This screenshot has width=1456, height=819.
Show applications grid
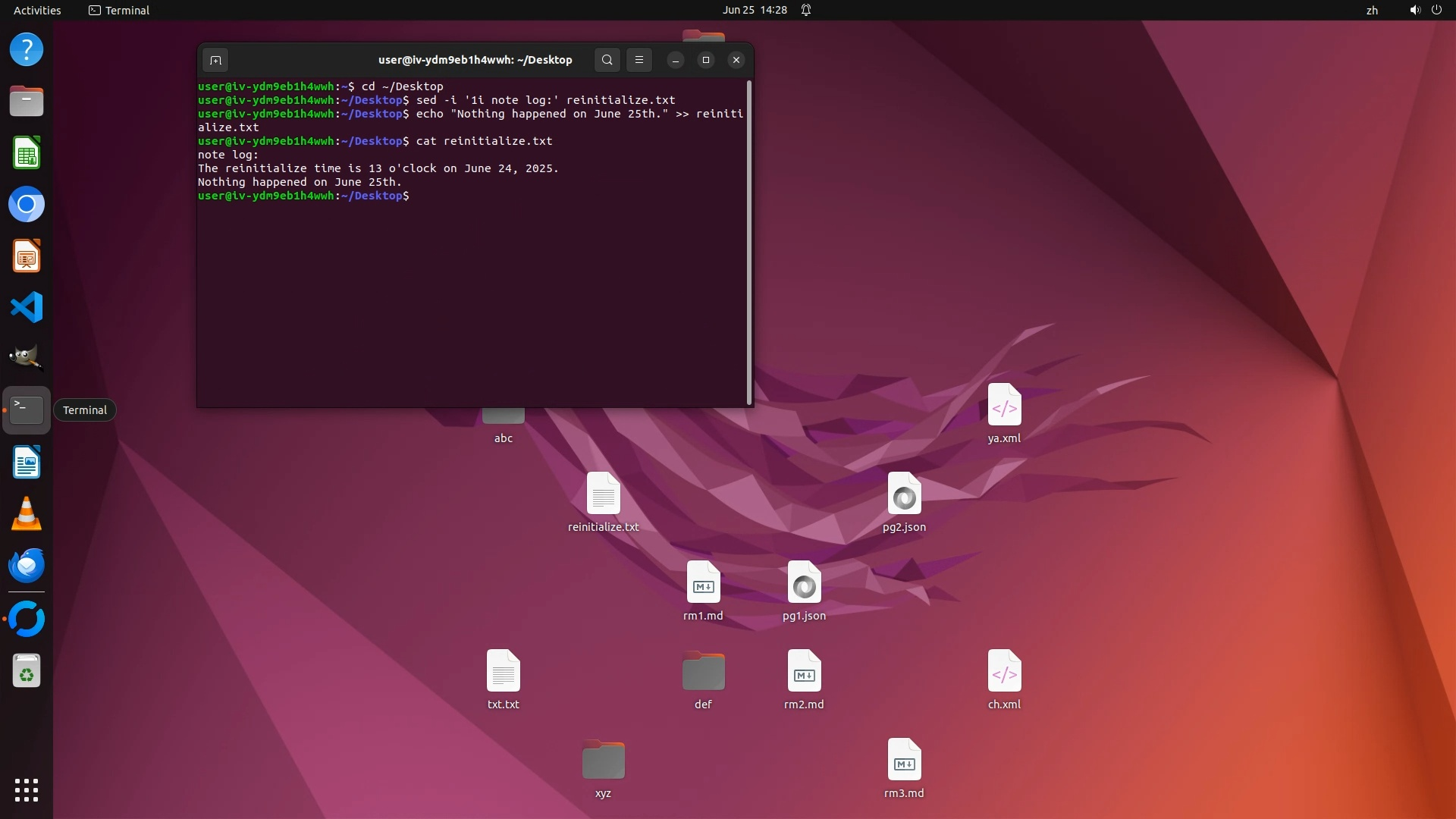(x=27, y=790)
